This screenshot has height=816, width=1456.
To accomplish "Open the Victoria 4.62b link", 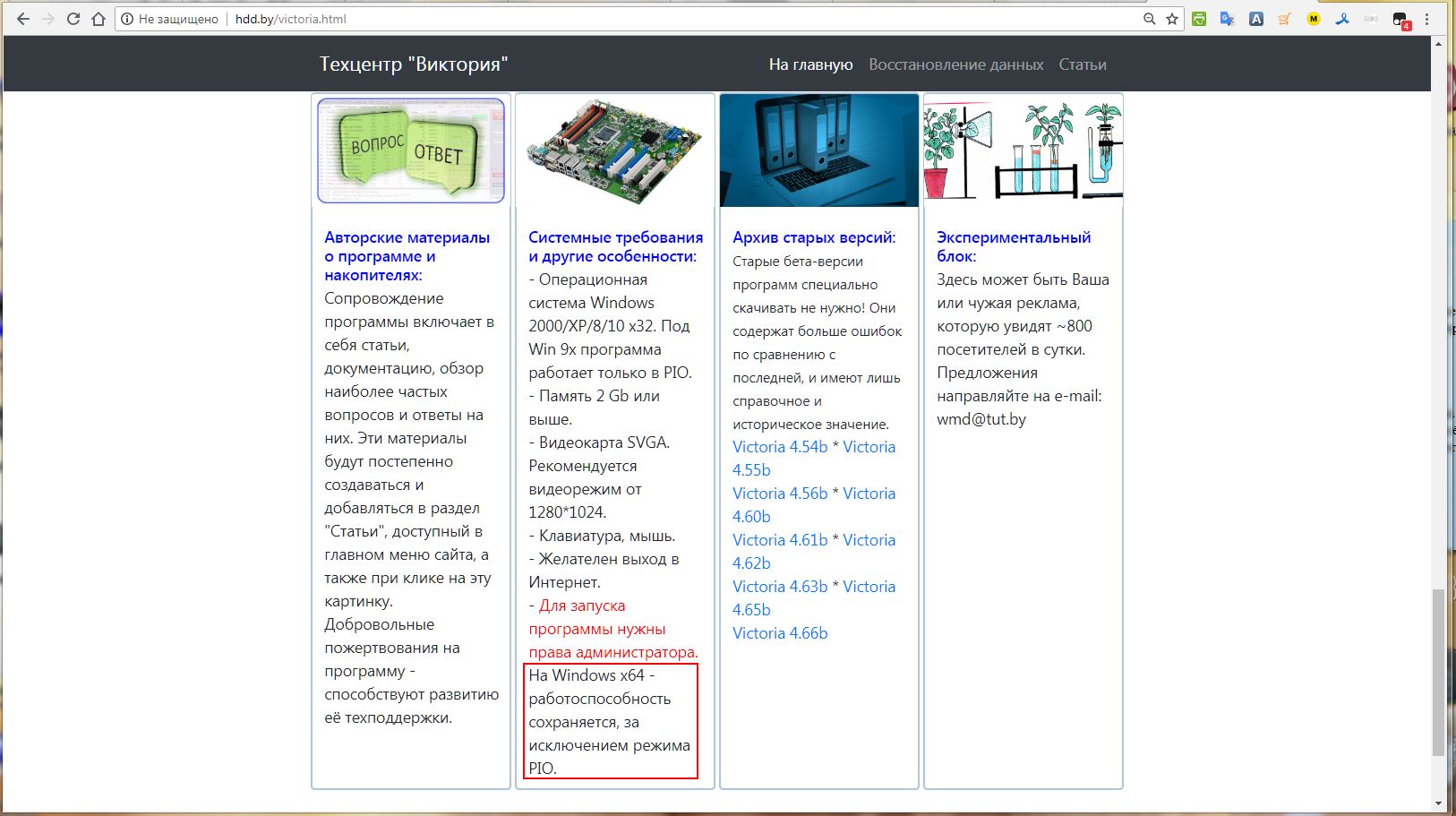I will [x=814, y=552].
